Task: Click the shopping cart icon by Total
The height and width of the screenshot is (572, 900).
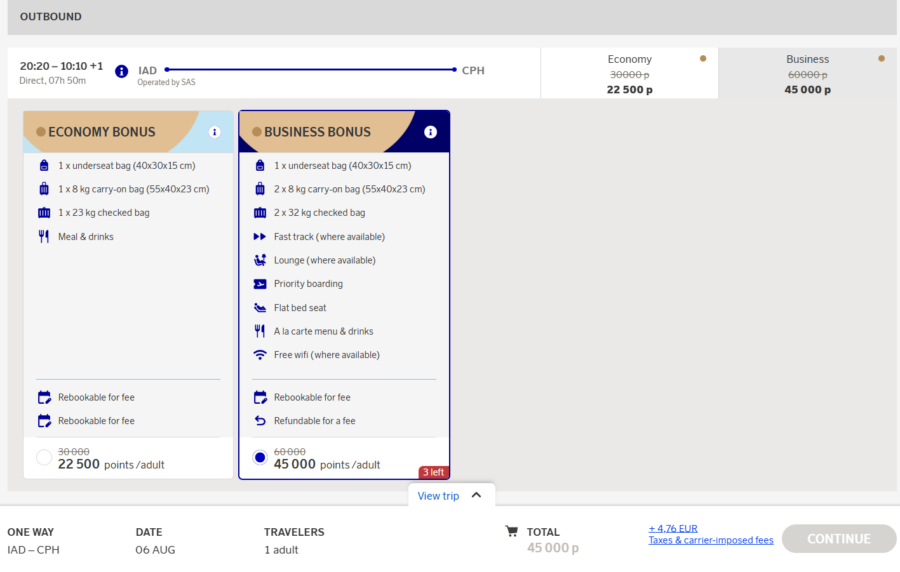Action: click(x=511, y=531)
